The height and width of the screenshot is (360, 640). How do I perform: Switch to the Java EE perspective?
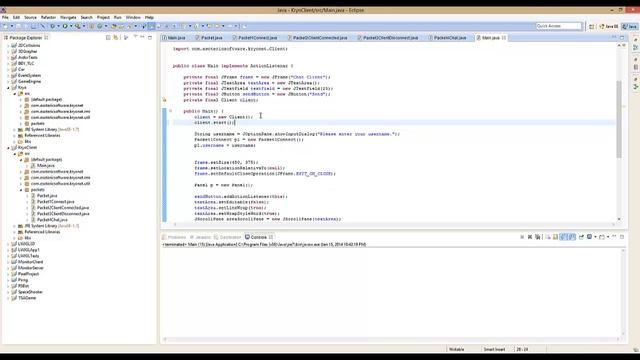pos(609,26)
